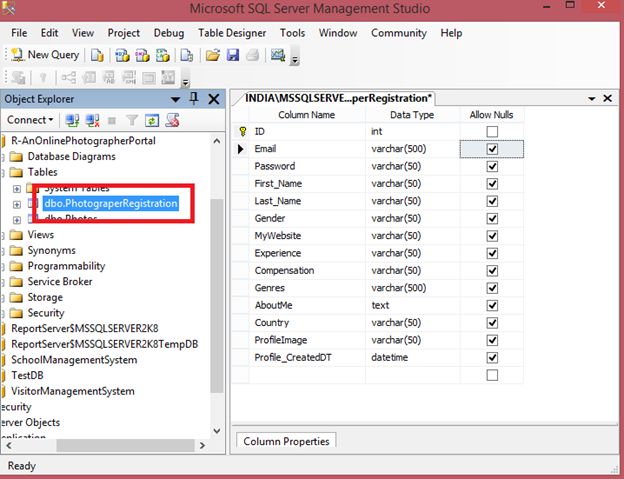Open the Table Designer menu
The height and width of the screenshot is (479, 624).
[232, 33]
